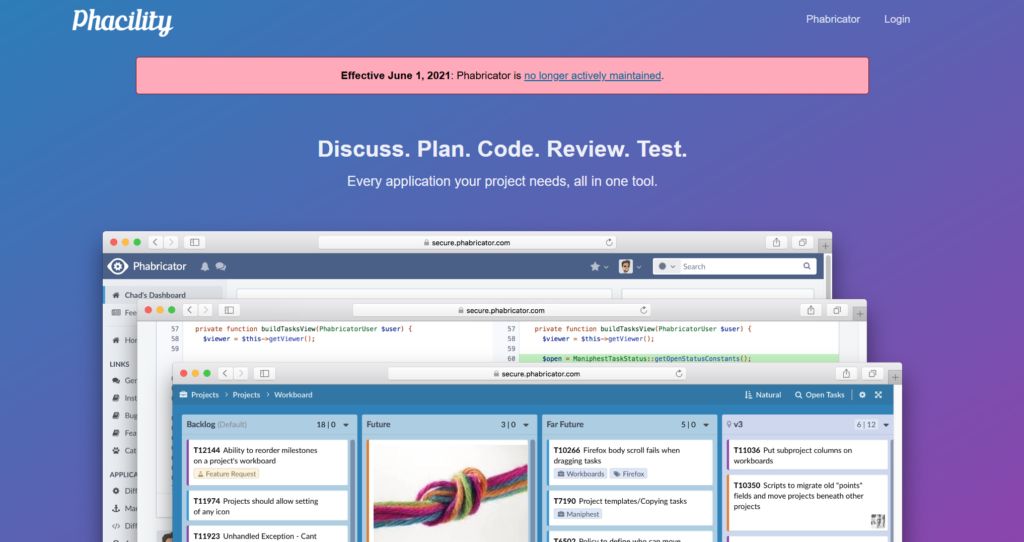Go to Login in the top navigation
Screen dimensions: 1024x542
897,19
